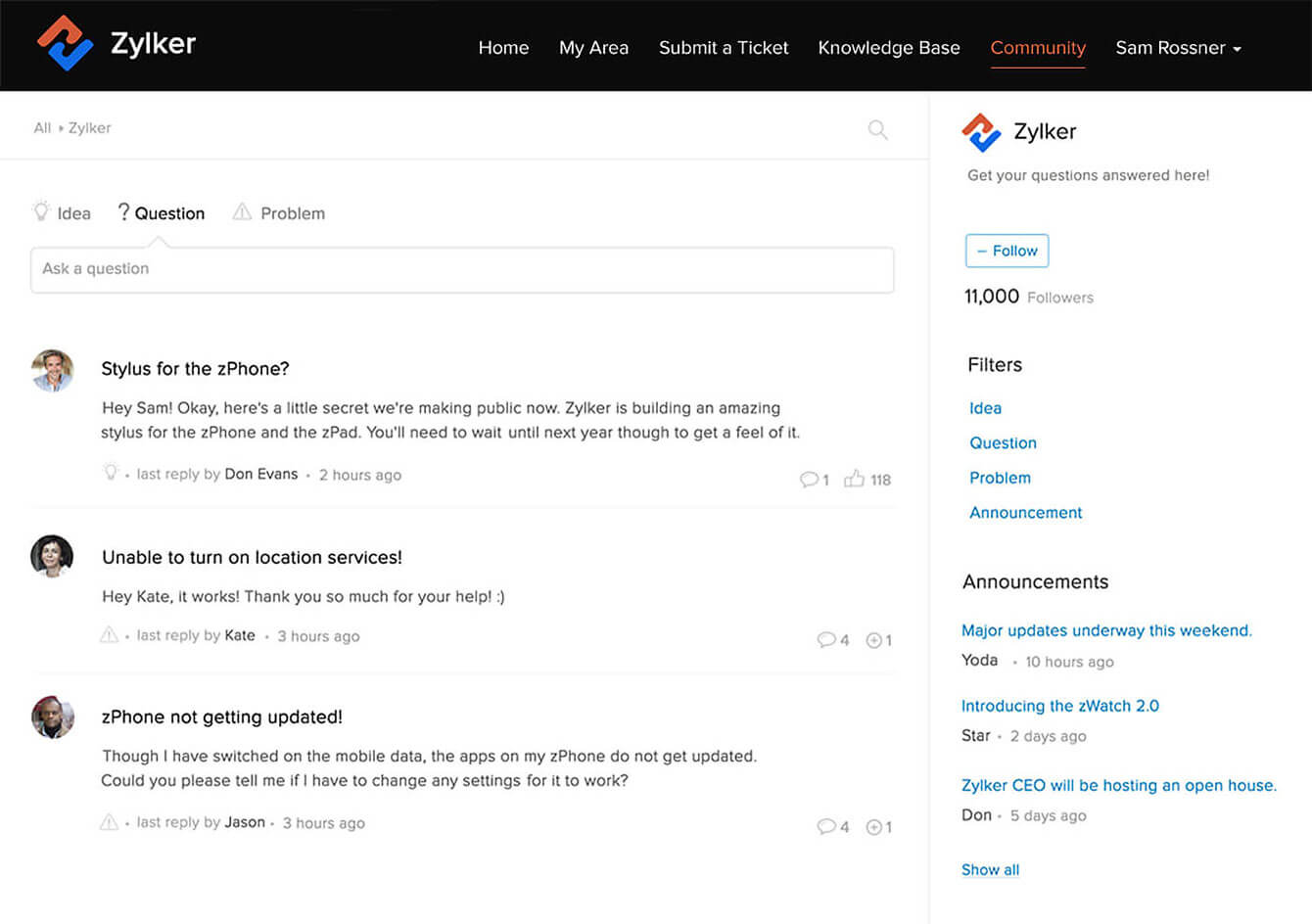Image resolution: width=1312 pixels, height=924 pixels.
Task: Click comment bubble on Stylus post
Action: [809, 480]
